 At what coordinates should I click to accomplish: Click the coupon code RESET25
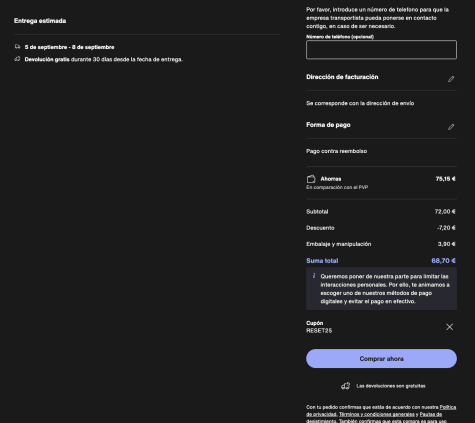click(319, 331)
